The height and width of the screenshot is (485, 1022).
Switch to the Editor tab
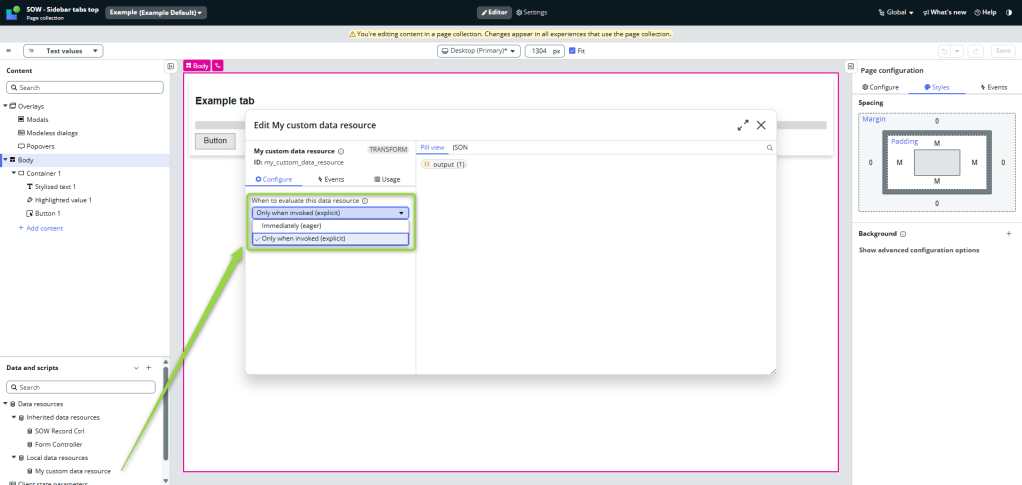click(x=494, y=12)
